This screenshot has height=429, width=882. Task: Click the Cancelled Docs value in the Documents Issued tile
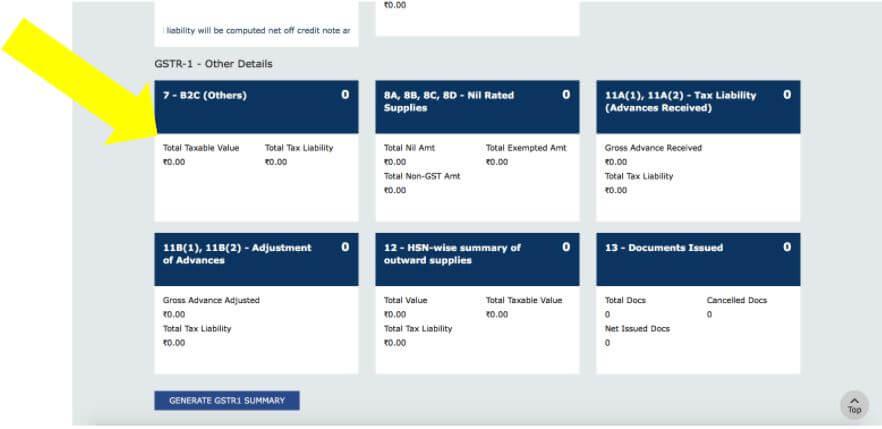coord(709,315)
